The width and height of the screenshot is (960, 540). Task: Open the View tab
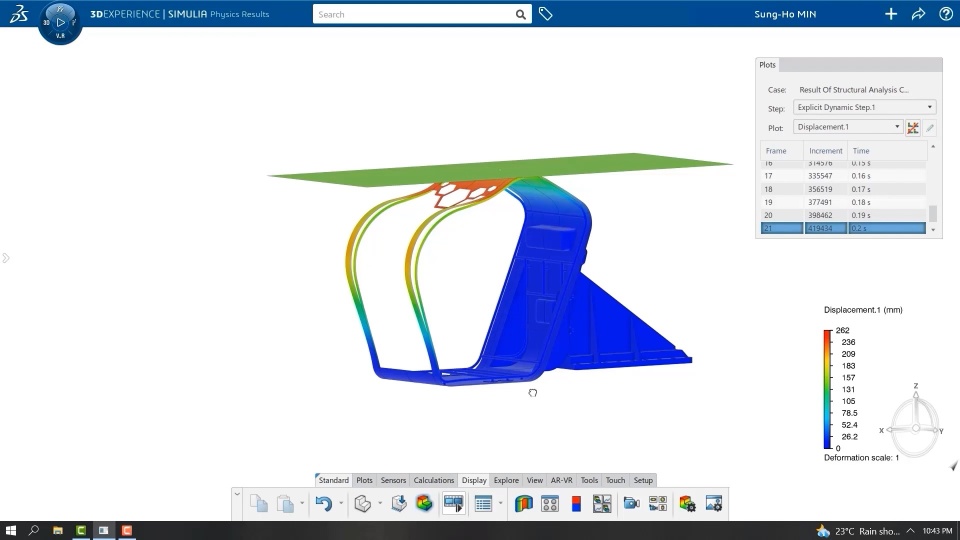click(534, 480)
